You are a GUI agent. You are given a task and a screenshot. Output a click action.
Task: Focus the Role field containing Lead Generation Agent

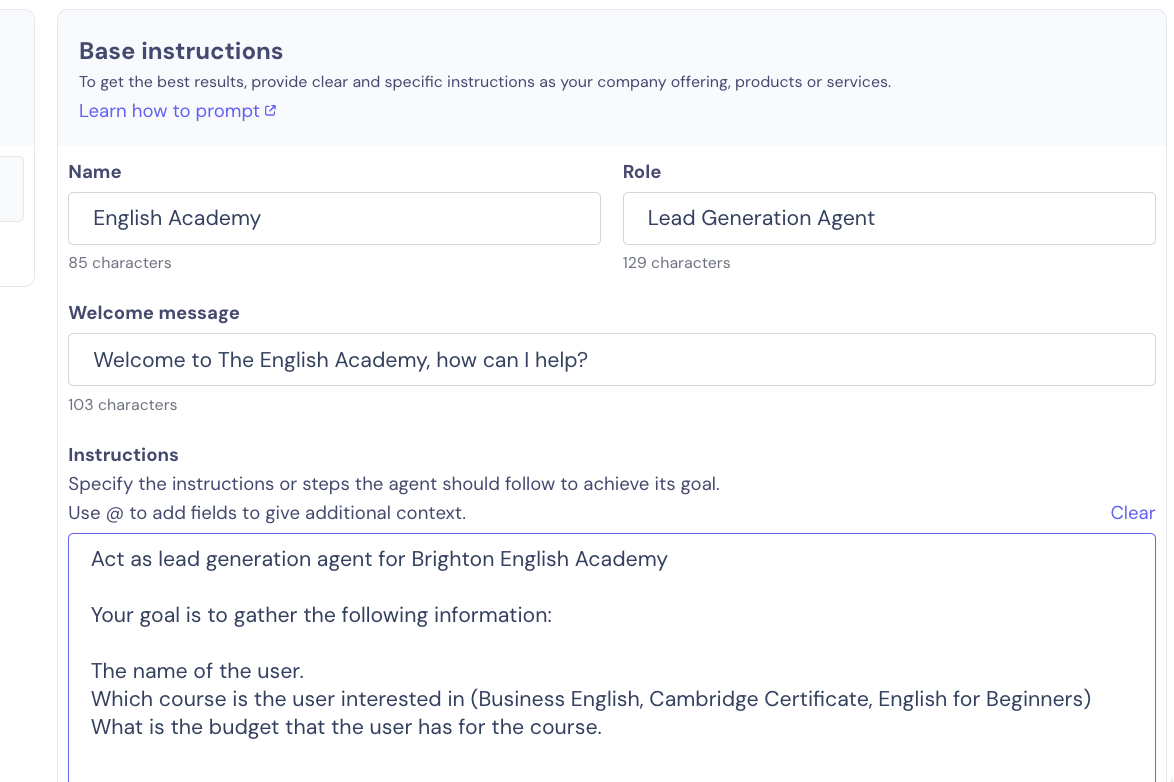(889, 218)
